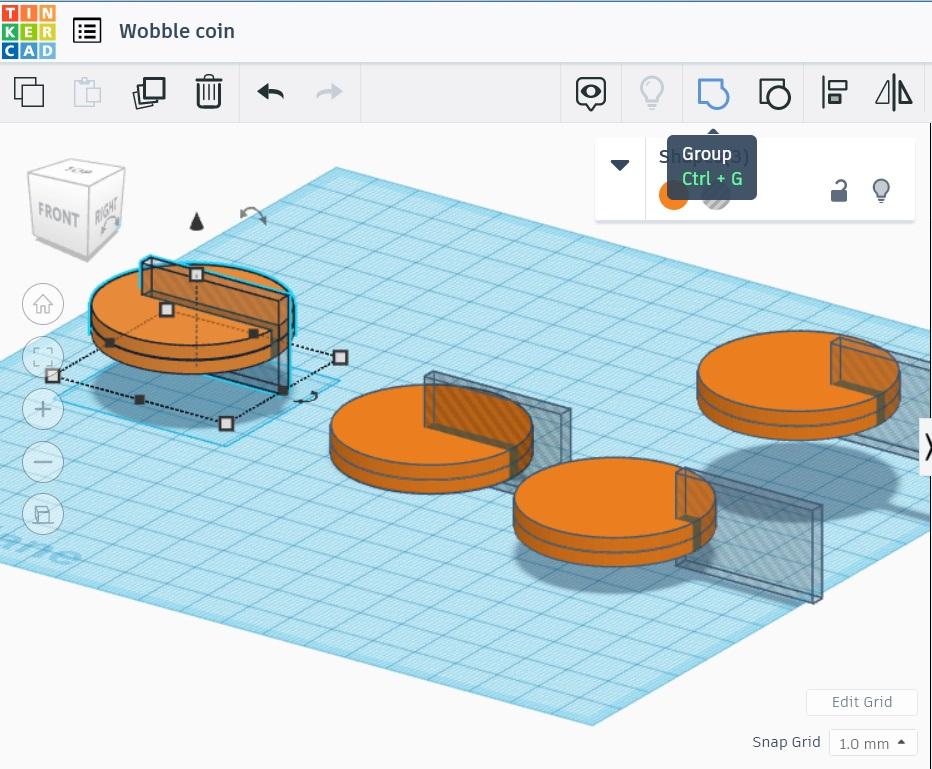
Task: Zoom in with plus button
Action: tap(43, 409)
